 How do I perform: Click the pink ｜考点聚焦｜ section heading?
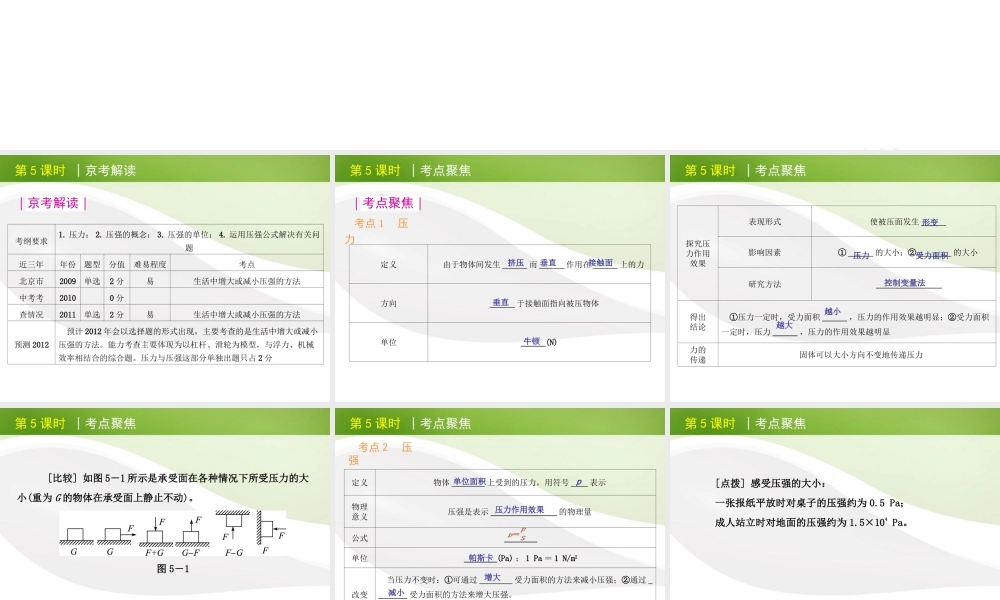389,203
